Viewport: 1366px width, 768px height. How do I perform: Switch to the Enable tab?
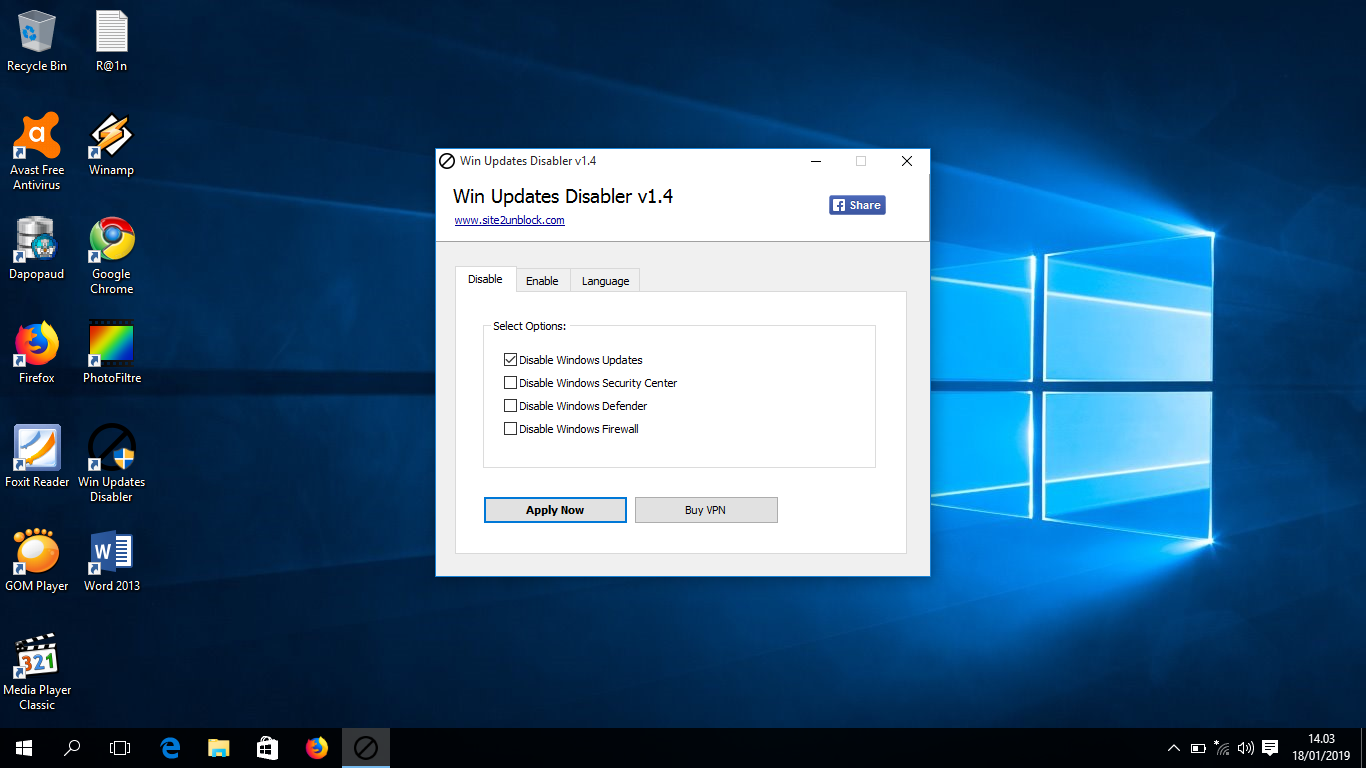click(x=542, y=280)
